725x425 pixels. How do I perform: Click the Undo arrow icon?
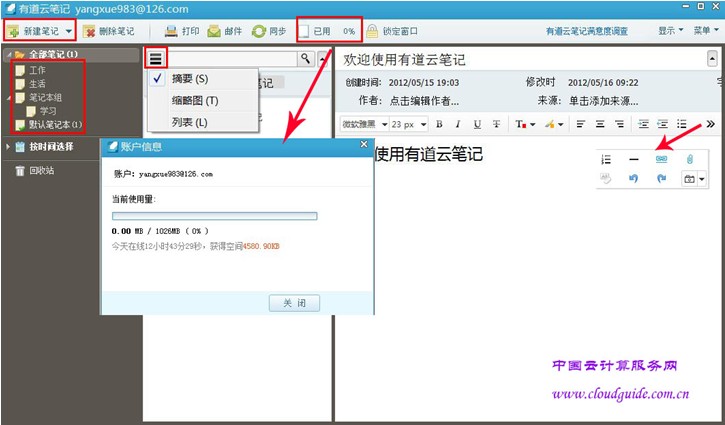[x=634, y=179]
